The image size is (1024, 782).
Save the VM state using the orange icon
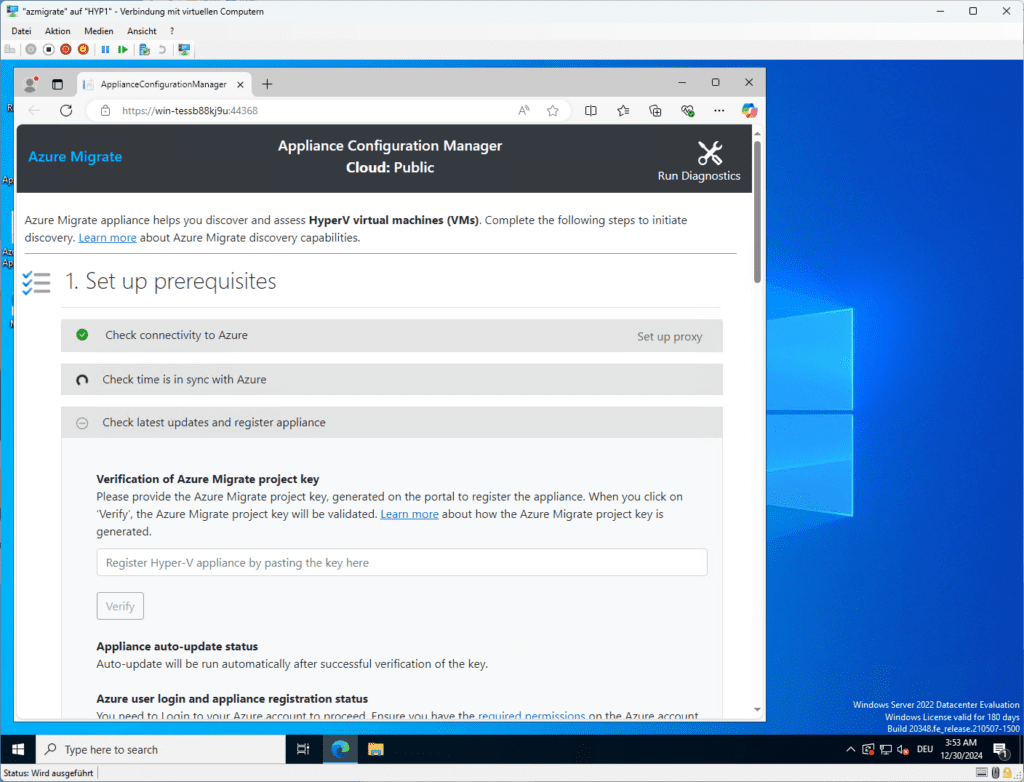(x=83, y=49)
